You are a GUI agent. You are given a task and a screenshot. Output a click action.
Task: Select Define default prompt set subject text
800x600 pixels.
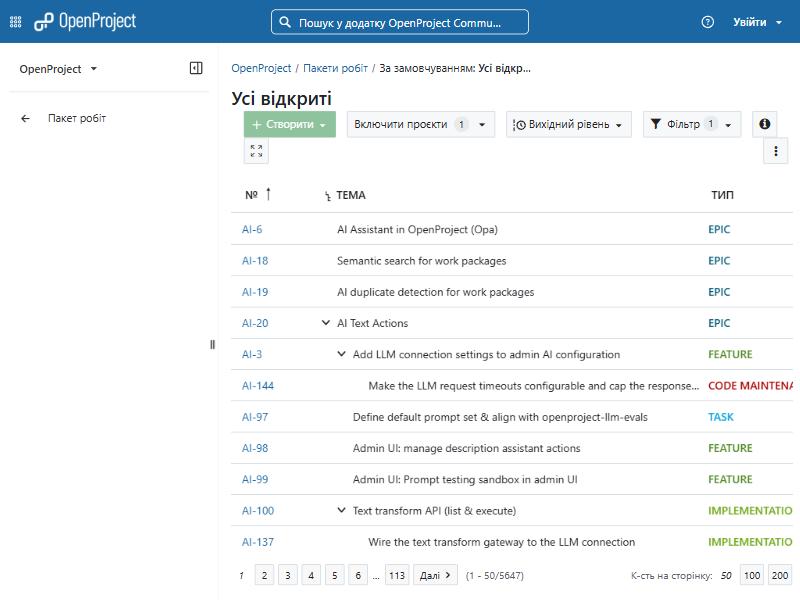(x=500, y=417)
